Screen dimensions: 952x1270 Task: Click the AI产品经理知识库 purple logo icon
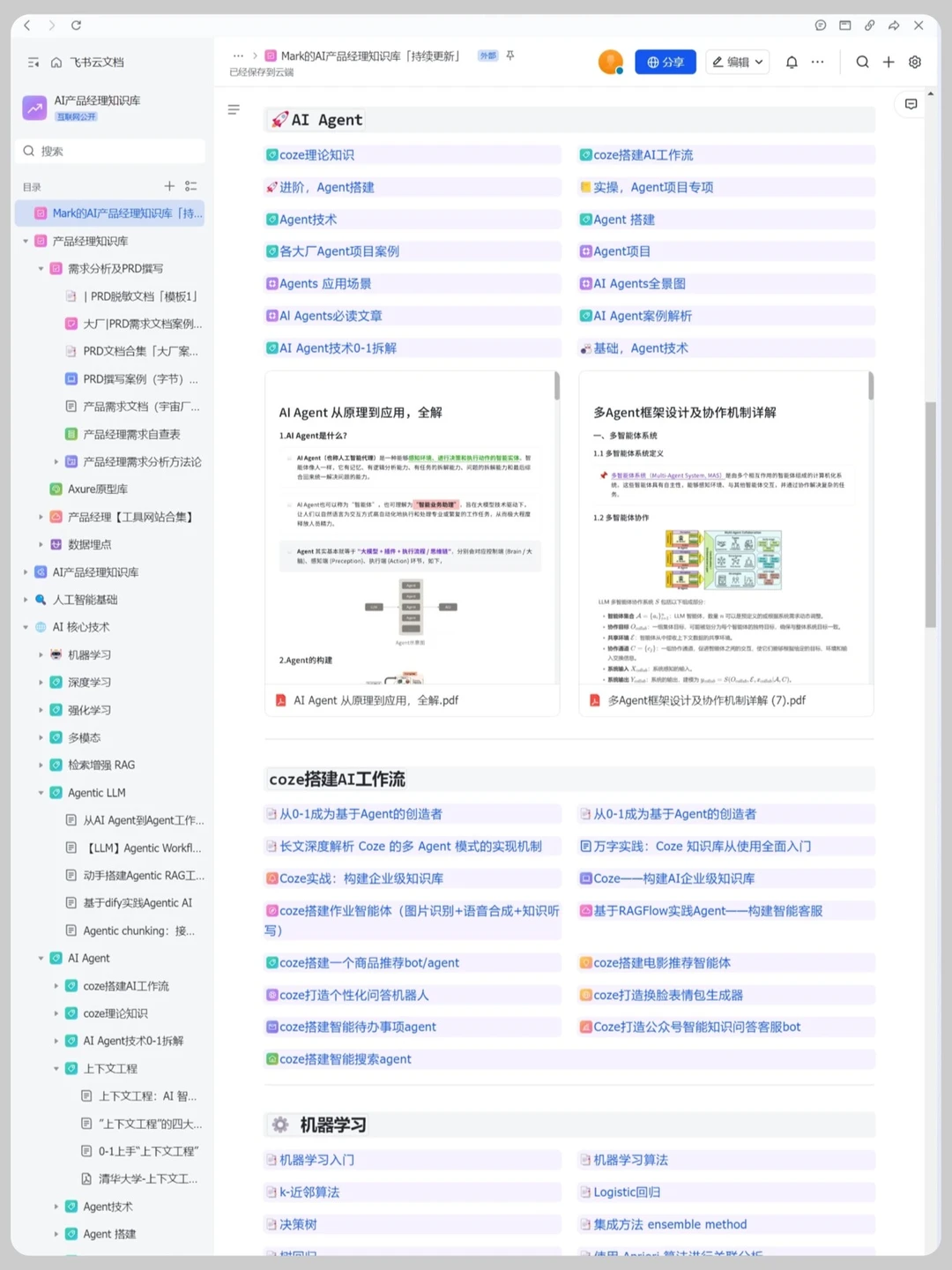pyautogui.click(x=34, y=108)
